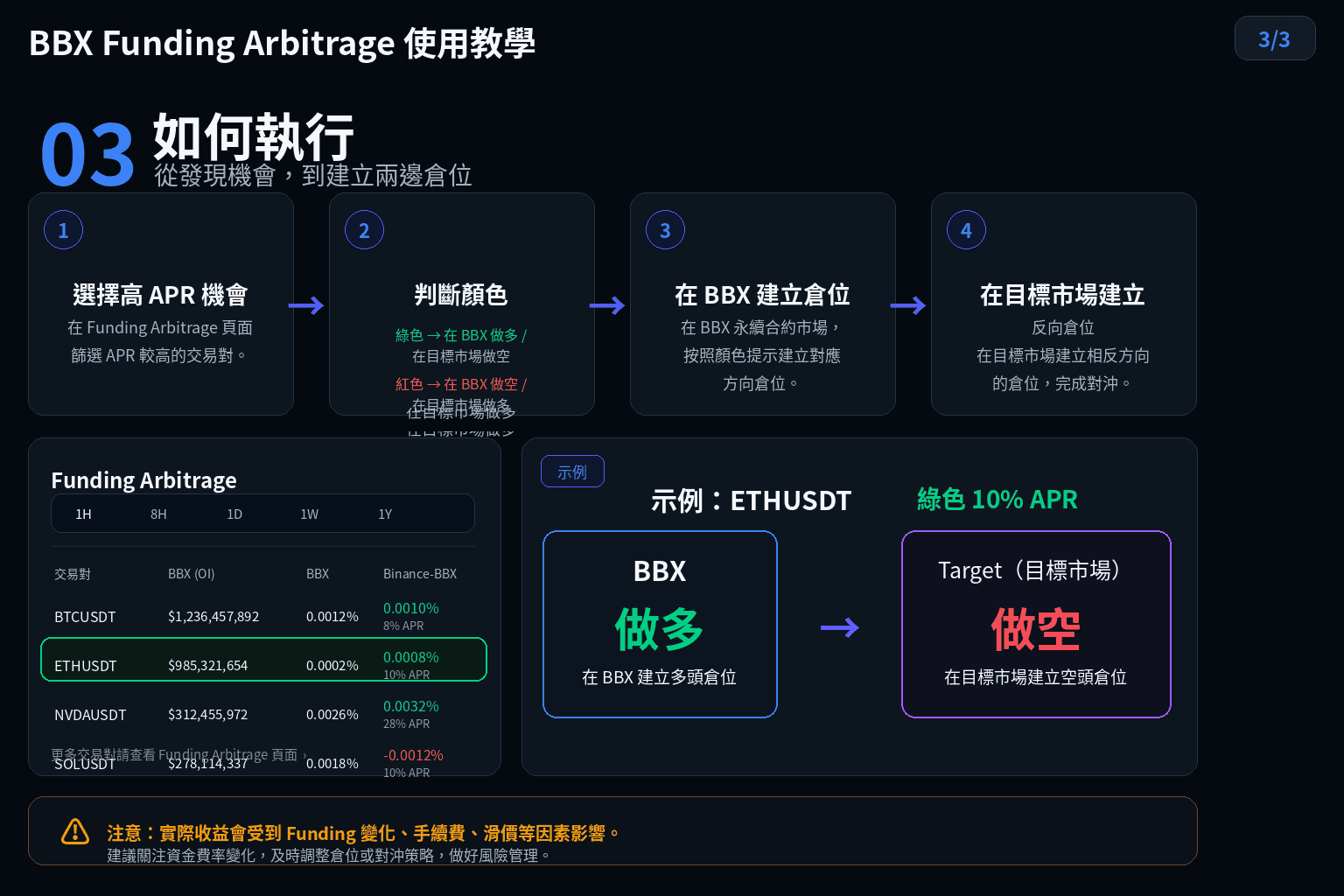Open the 1W timeframe tab
Image resolution: width=1344 pixels, height=896 pixels.
pyautogui.click(x=310, y=514)
